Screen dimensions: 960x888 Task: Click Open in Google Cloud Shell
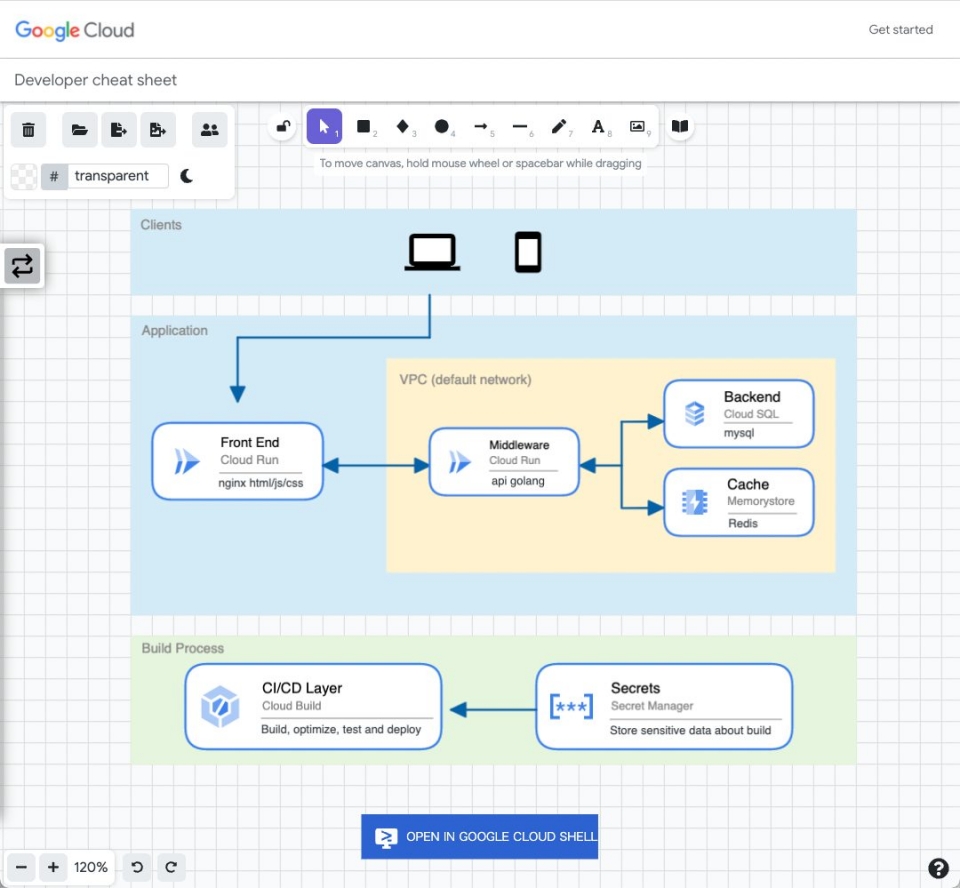click(x=480, y=837)
